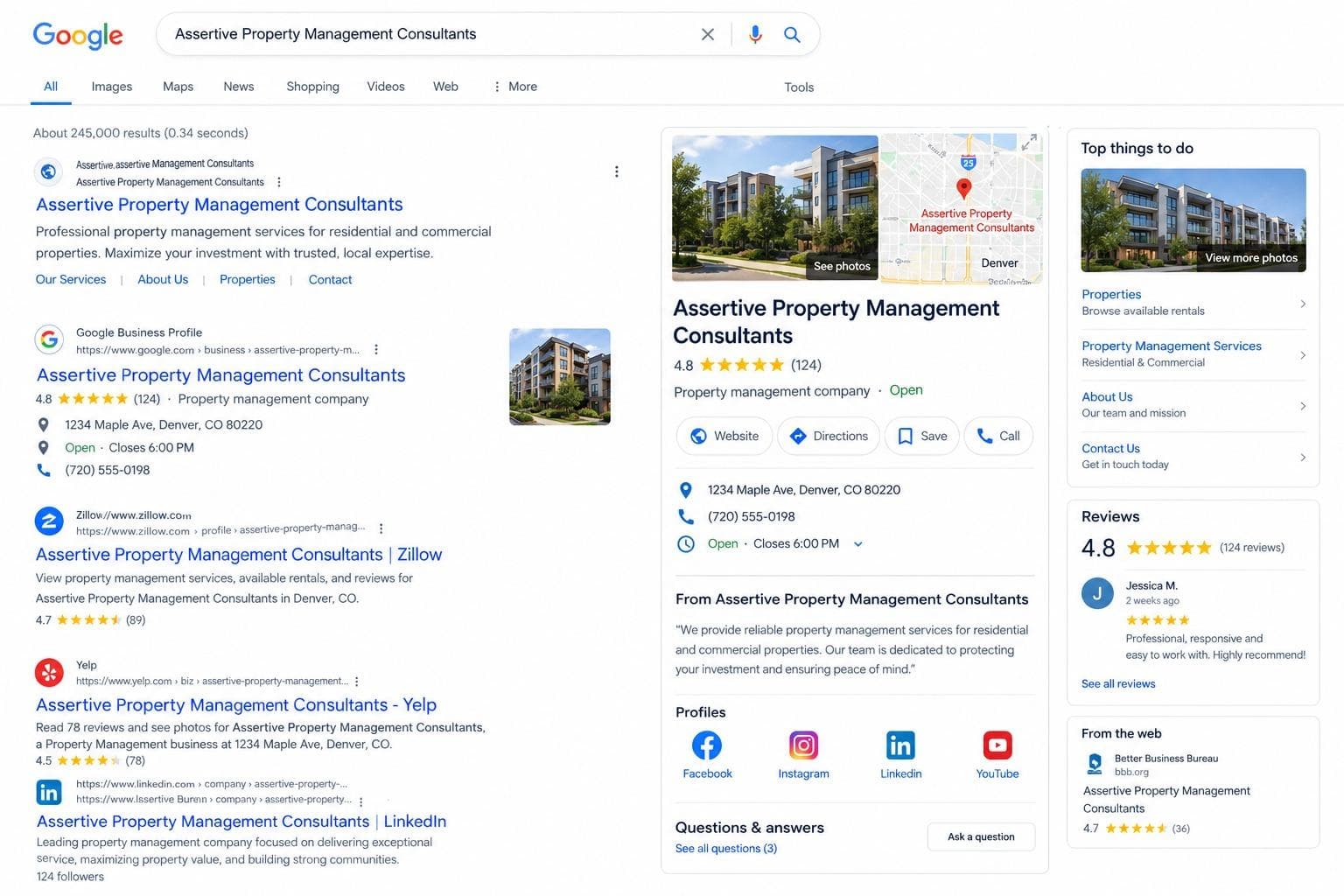Click the (124) rating count in knowledge panel
The height and width of the screenshot is (896, 1344).
(x=806, y=365)
